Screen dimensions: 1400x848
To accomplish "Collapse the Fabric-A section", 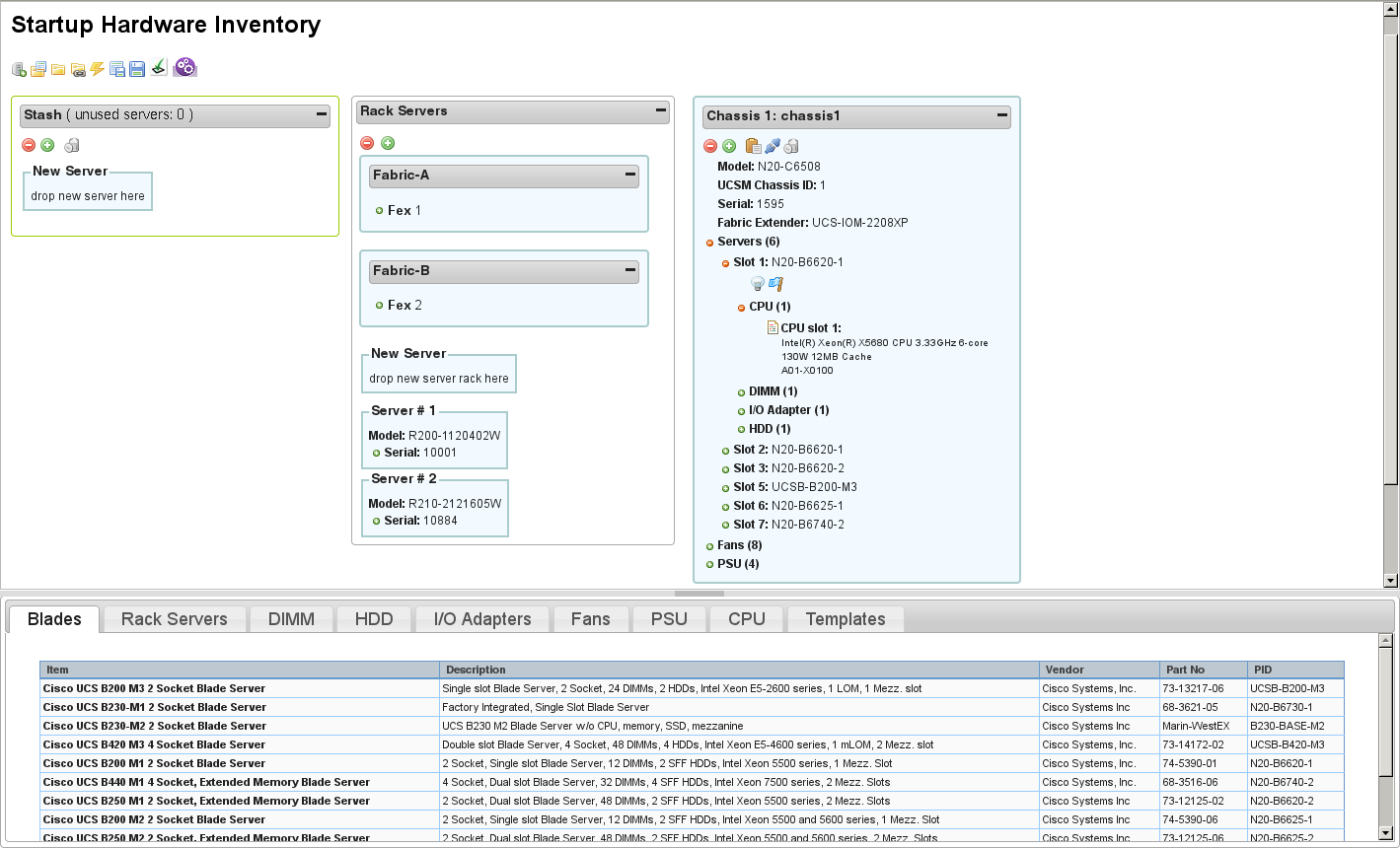I will (630, 175).
